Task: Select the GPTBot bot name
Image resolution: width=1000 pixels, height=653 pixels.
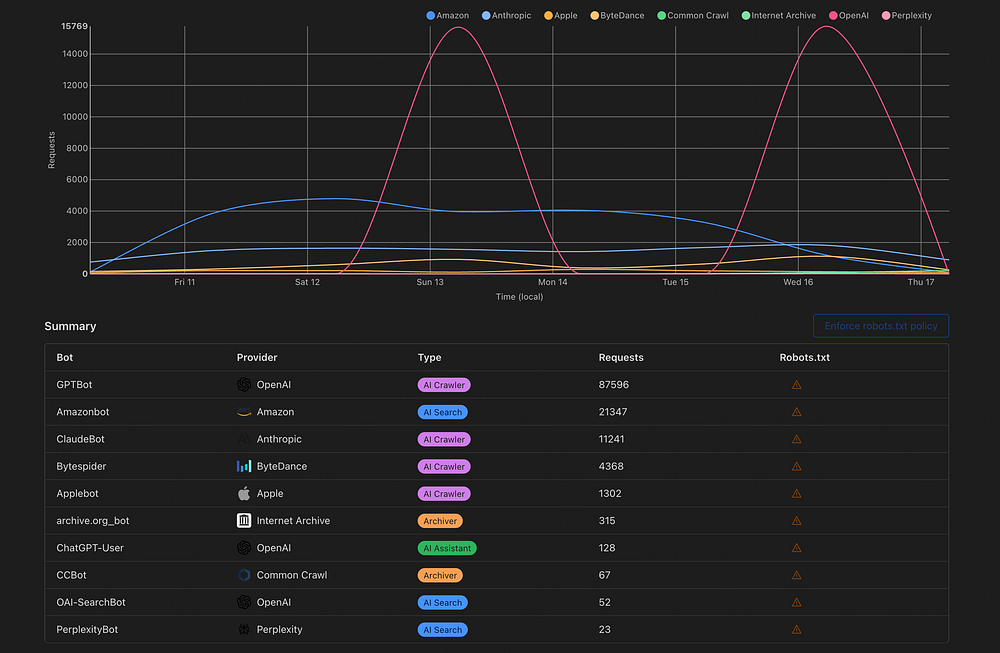Action: tap(74, 385)
